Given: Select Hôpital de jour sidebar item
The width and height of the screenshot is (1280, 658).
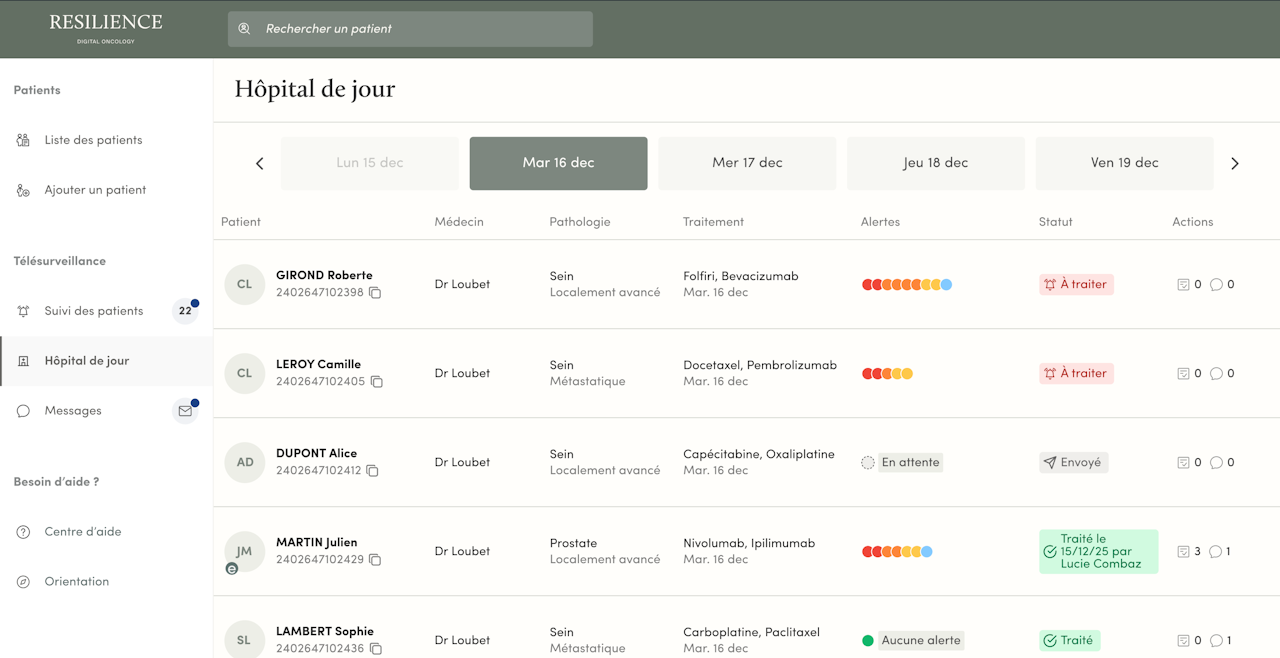Looking at the screenshot, I should (106, 361).
